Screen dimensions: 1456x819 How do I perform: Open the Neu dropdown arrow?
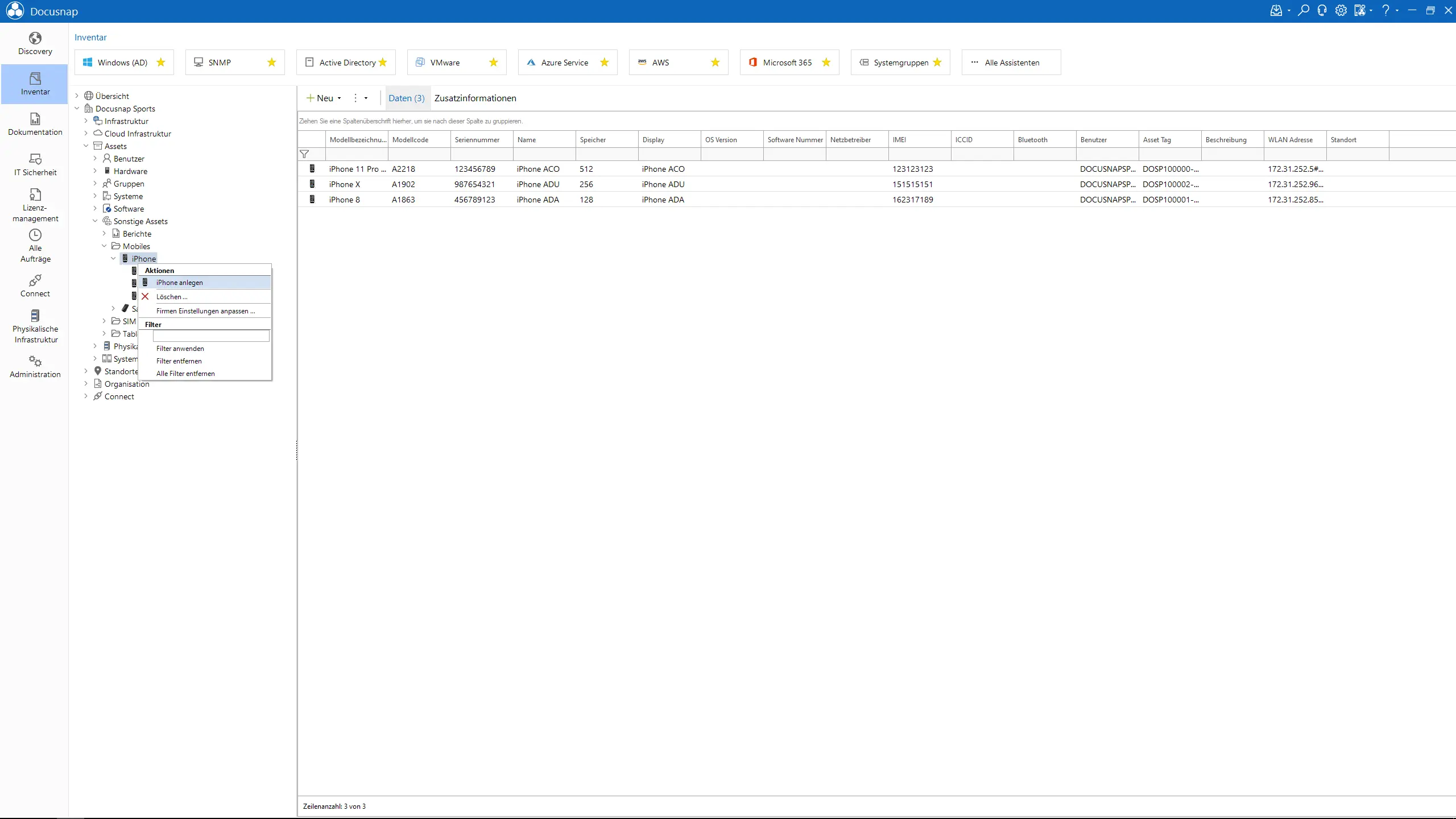click(340, 98)
